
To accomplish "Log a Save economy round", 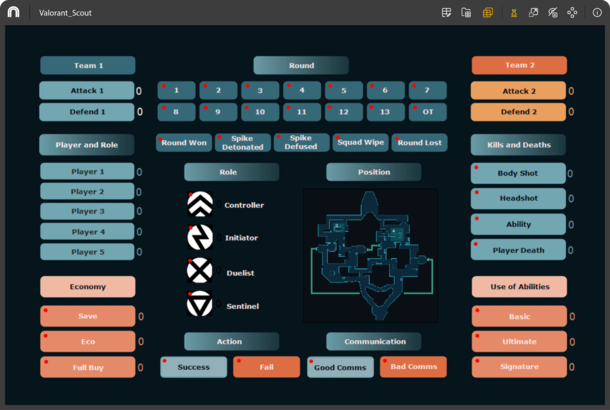I will tap(88, 316).
